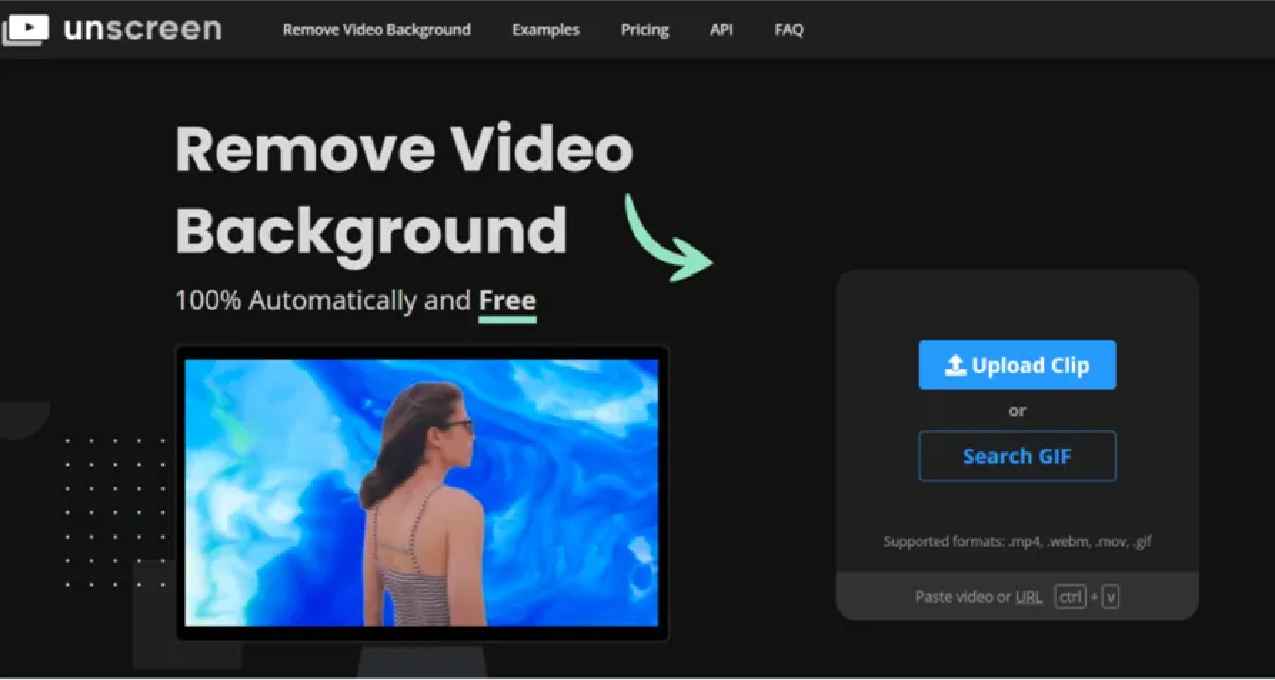The width and height of the screenshot is (1275, 680).
Task: Click the unscreen wordmark text
Action: point(142,29)
